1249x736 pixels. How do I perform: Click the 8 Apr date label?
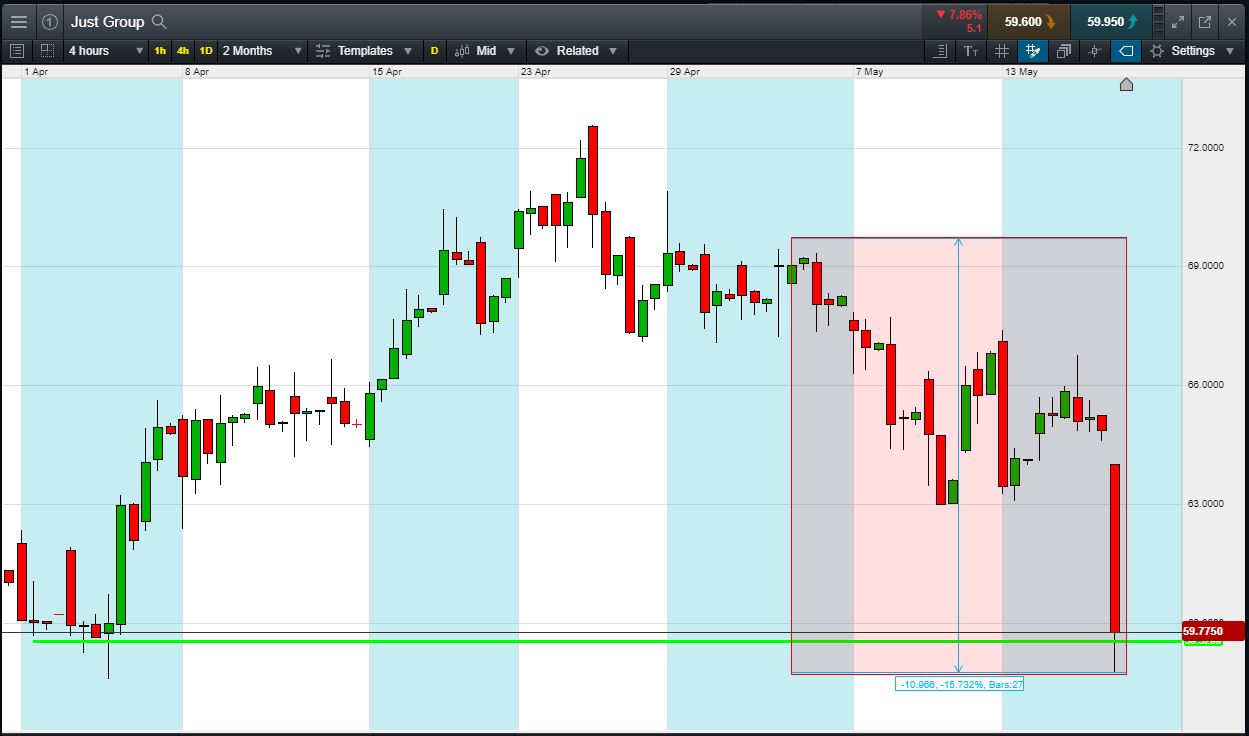point(197,72)
